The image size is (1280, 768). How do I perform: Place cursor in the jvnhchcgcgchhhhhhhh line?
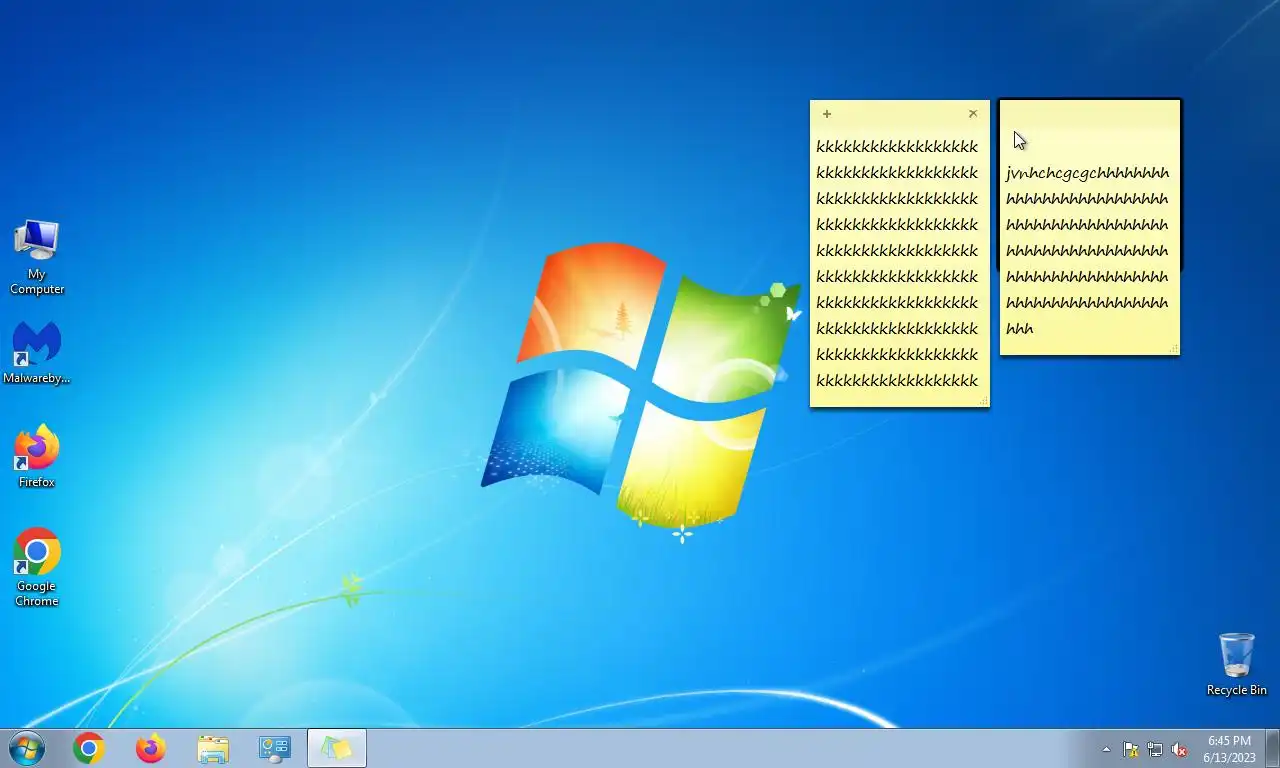1087,173
